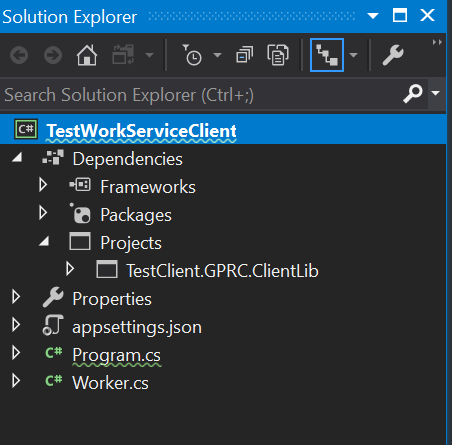The width and height of the screenshot is (452, 445).
Task: Collapse the Projects node
Action: click(44, 241)
